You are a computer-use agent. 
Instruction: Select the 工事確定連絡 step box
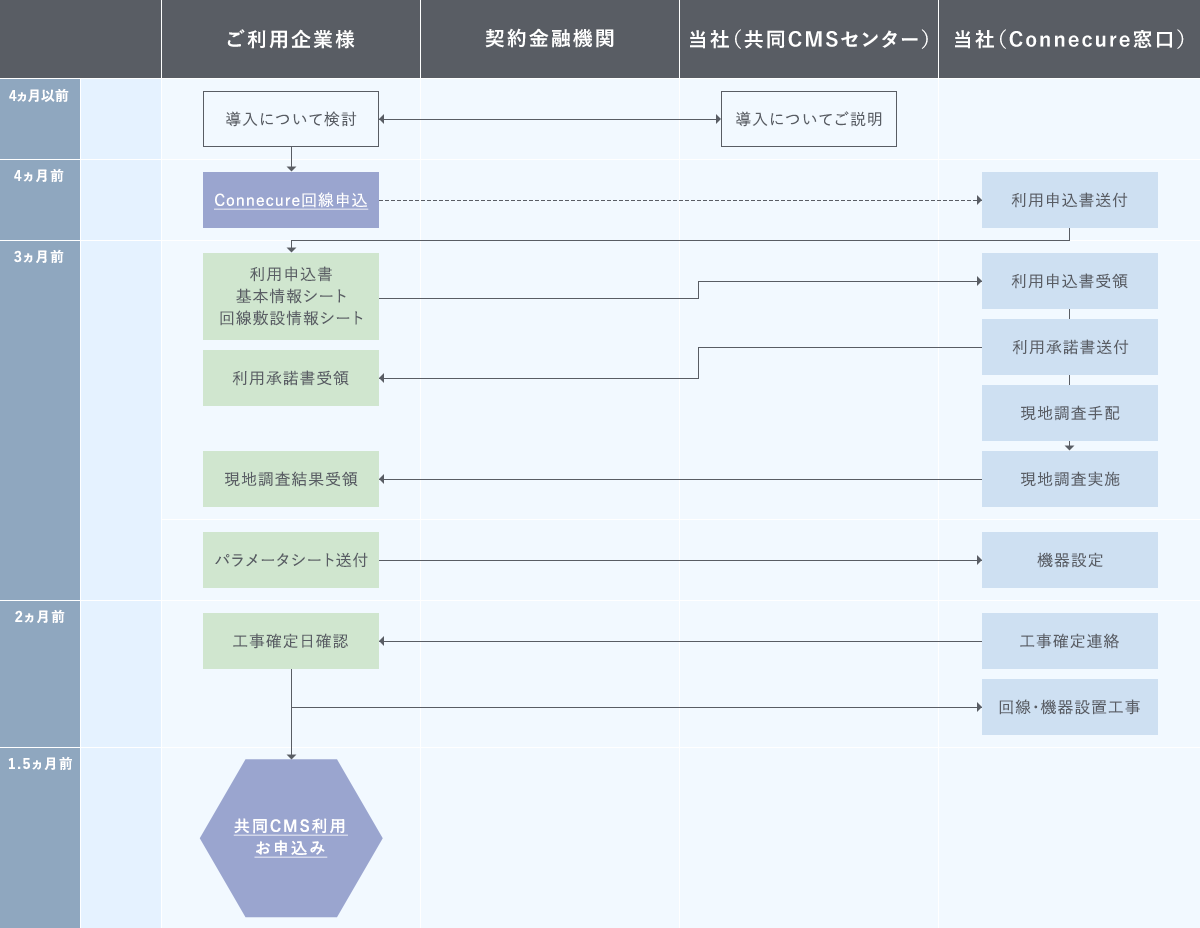click(x=1069, y=641)
